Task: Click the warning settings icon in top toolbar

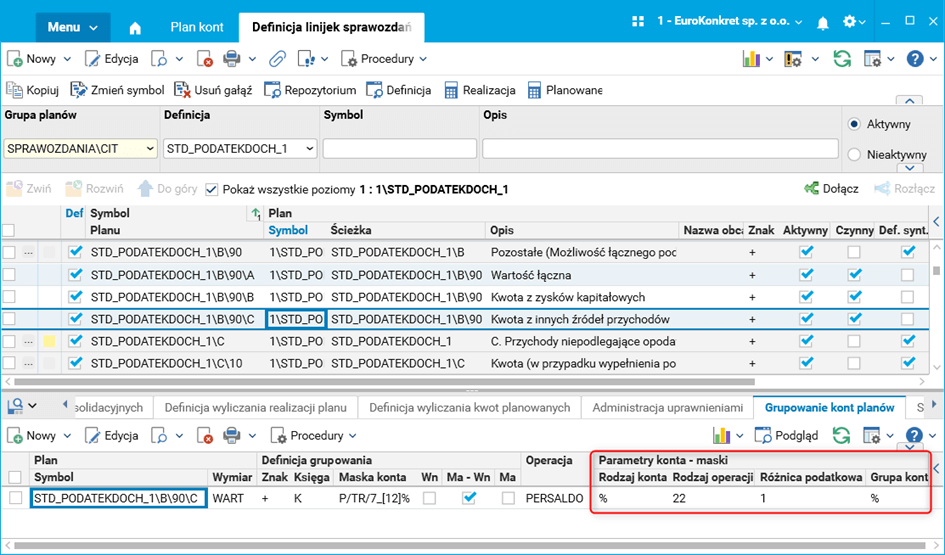Action: tap(793, 59)
